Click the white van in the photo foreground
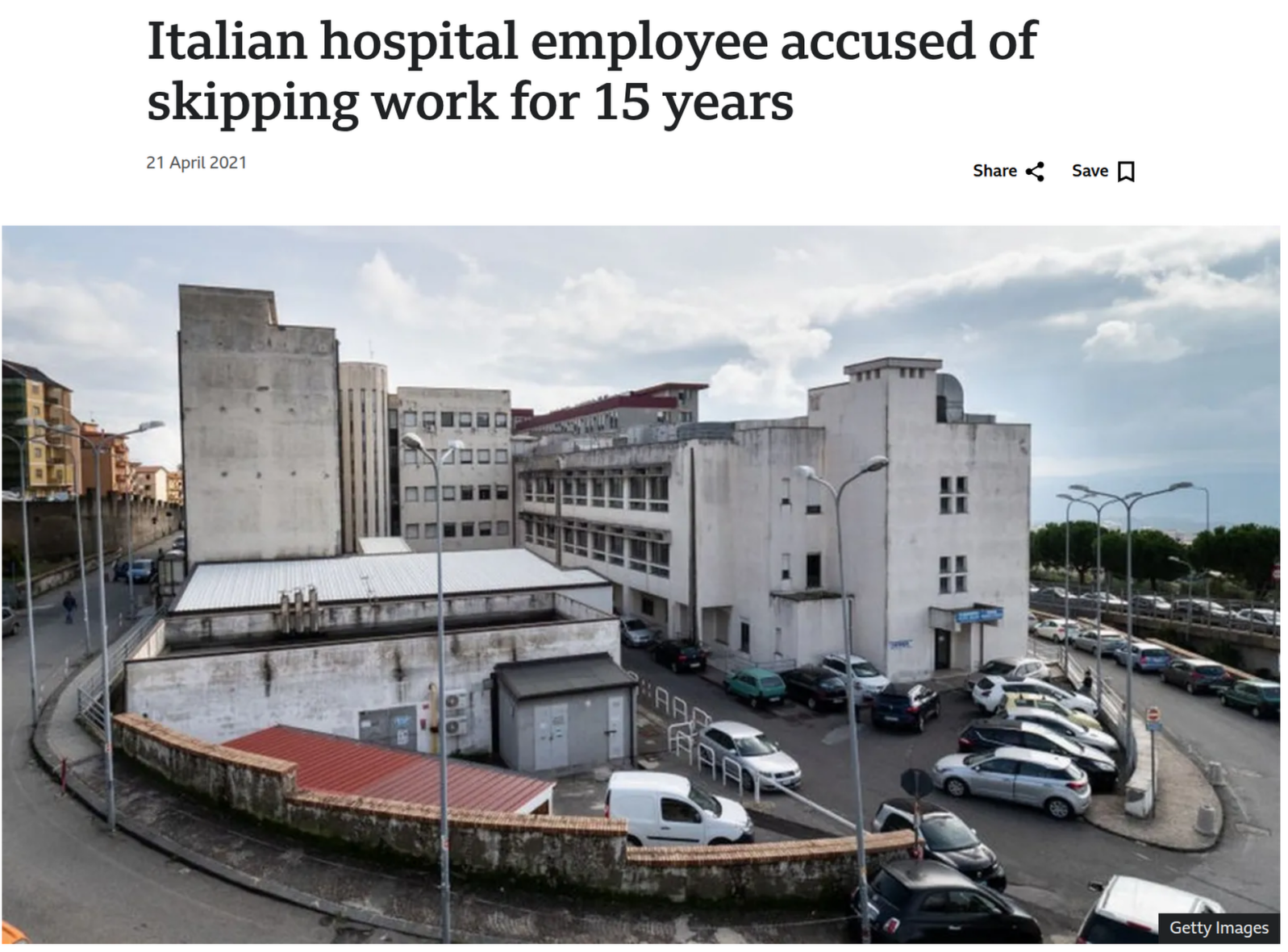This screenshot has height=952, width=1288. click(x=677, y=809)
